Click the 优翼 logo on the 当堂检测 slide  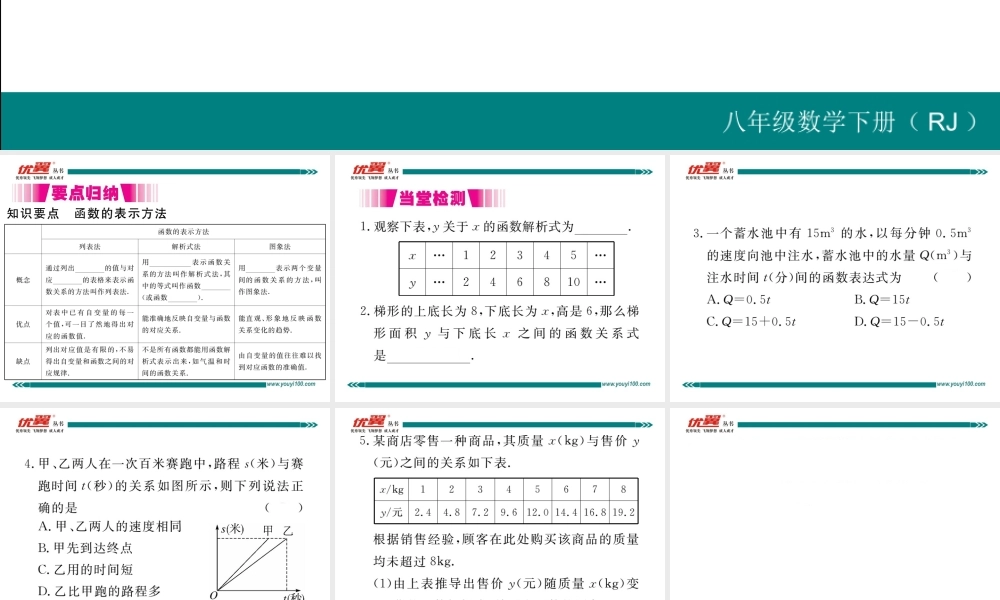(x=368, y=169)
